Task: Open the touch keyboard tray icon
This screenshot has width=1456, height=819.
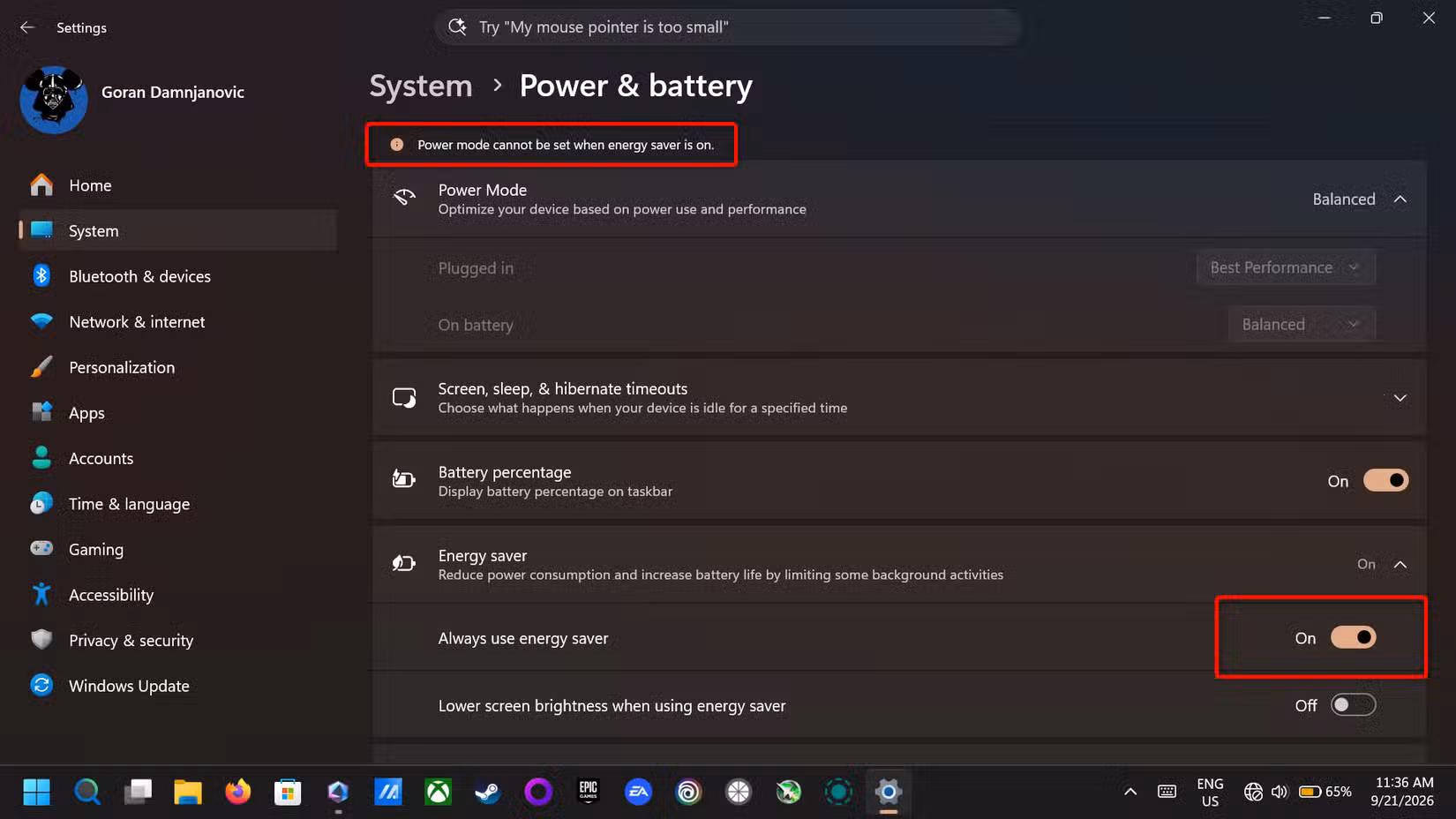Action: 1167,792
